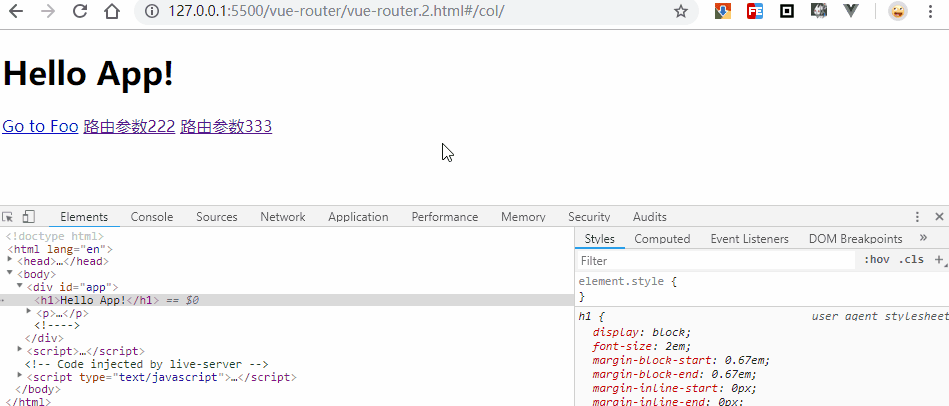The image size is (949, 406).
Task: Open the Security tab
Action: [x=589, y=217]
